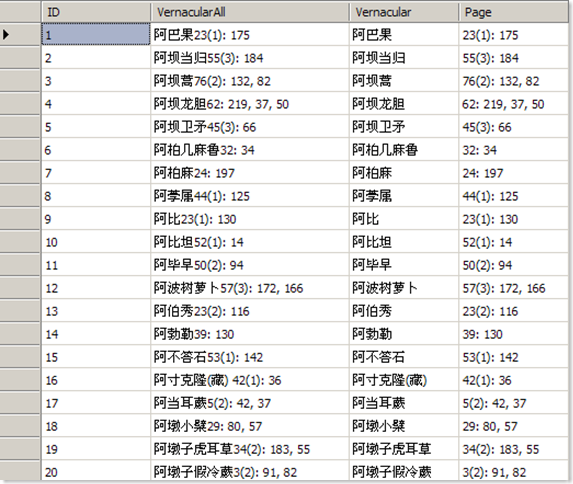Screen dimensions: 573x484
Task: Select the cell '阿柏麻24: 197'
Action: tap(250, 173)
